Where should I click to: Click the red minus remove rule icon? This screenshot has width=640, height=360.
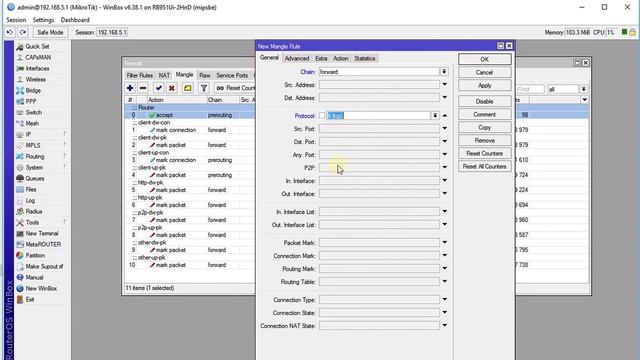tap(143, 88)
